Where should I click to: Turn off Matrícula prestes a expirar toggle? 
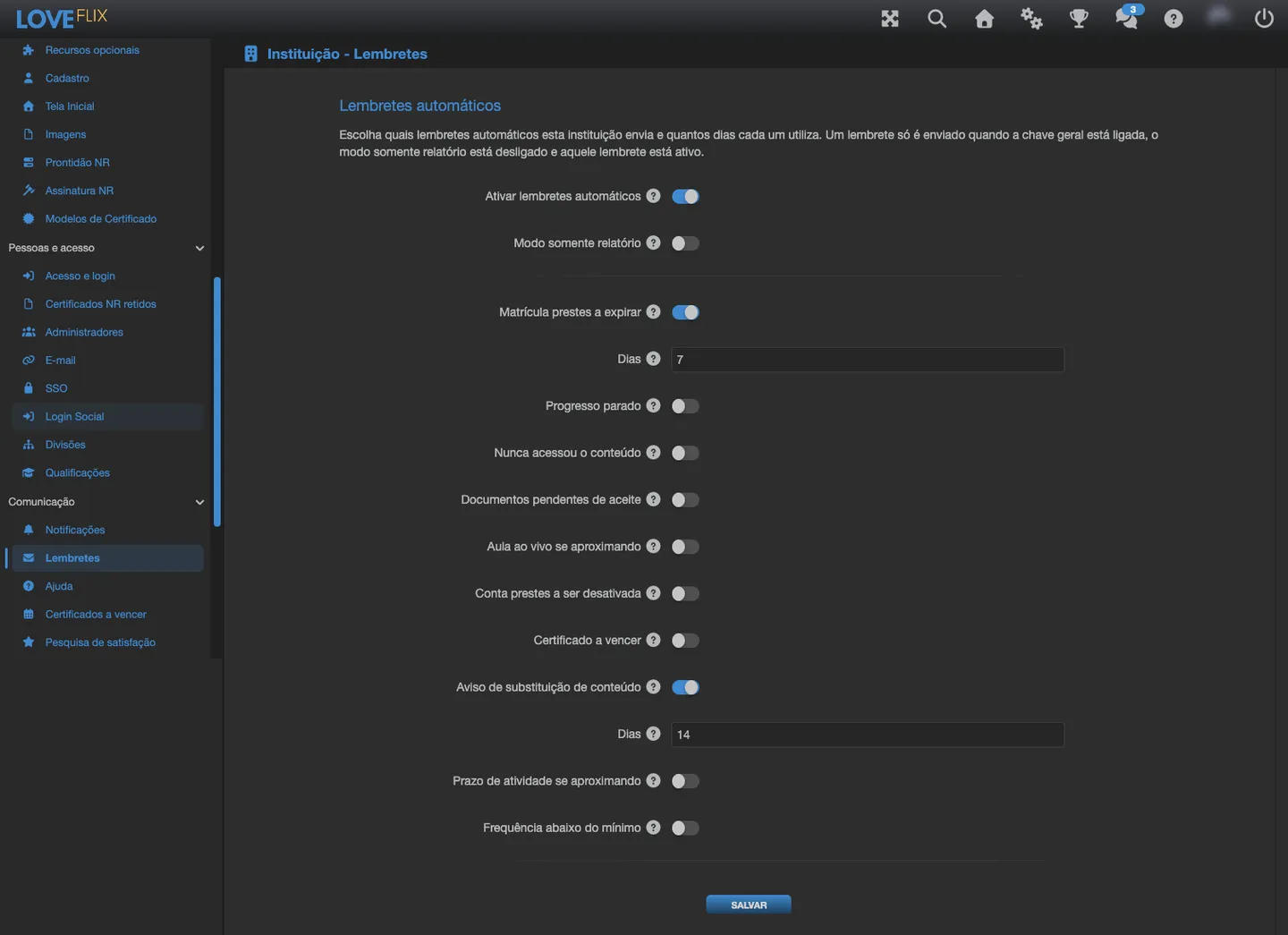click(685, 312)
